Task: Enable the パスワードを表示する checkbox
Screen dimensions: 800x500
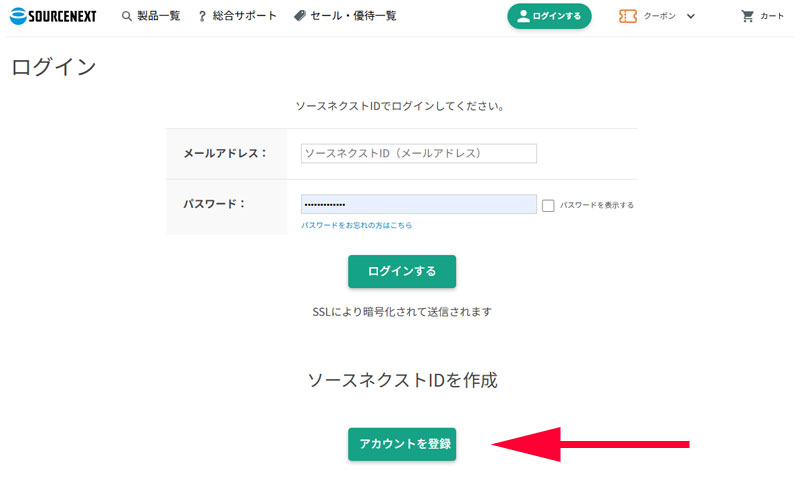Action: pos(548,205)
